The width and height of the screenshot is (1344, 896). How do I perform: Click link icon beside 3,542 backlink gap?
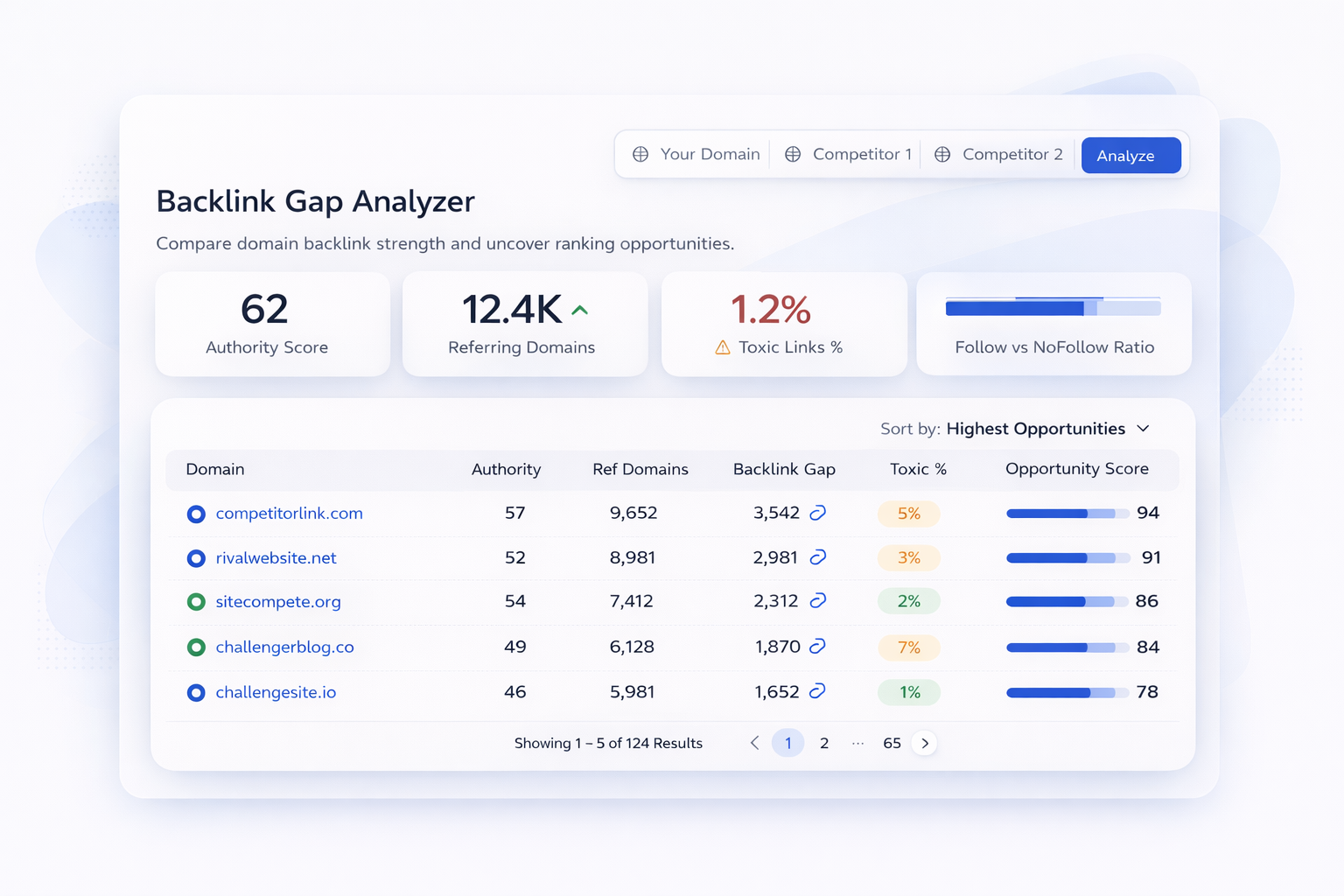(x=817, y=513)
